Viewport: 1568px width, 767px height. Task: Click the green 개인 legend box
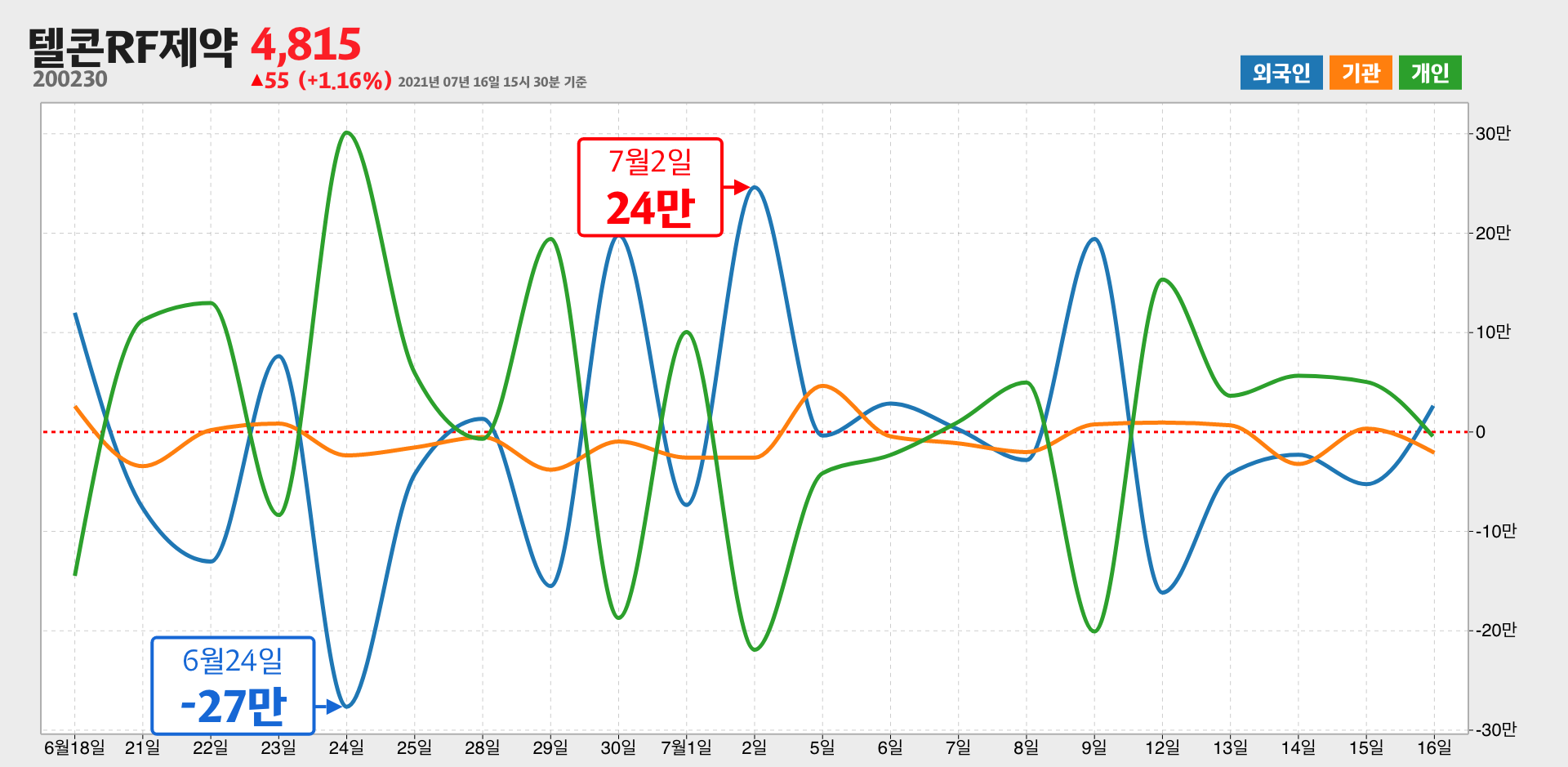1430,73
